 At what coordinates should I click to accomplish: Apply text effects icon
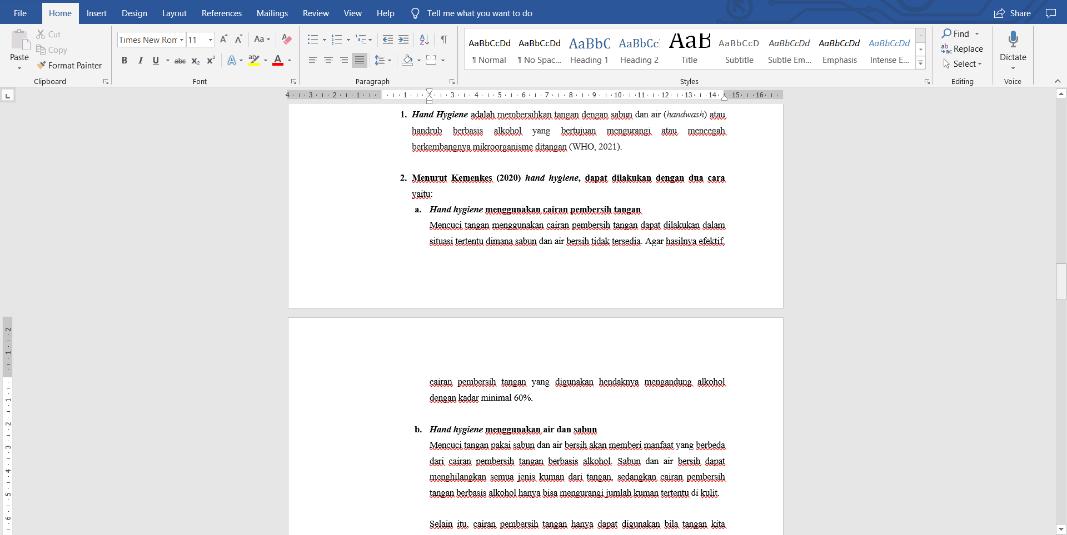point(231,61)
